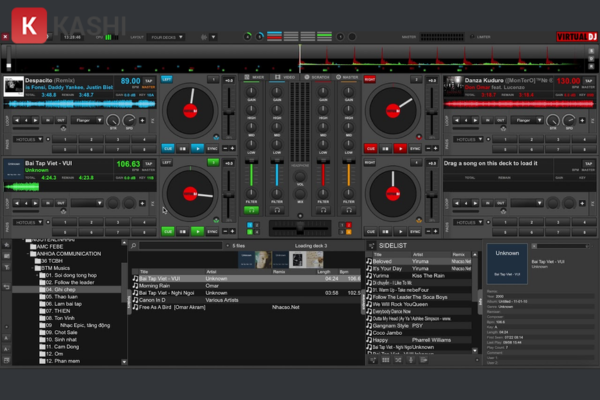Click the back arrow in browser sidebar
Image resolution: width=600 pixels, height=400 pixels.
pos(7,287)
